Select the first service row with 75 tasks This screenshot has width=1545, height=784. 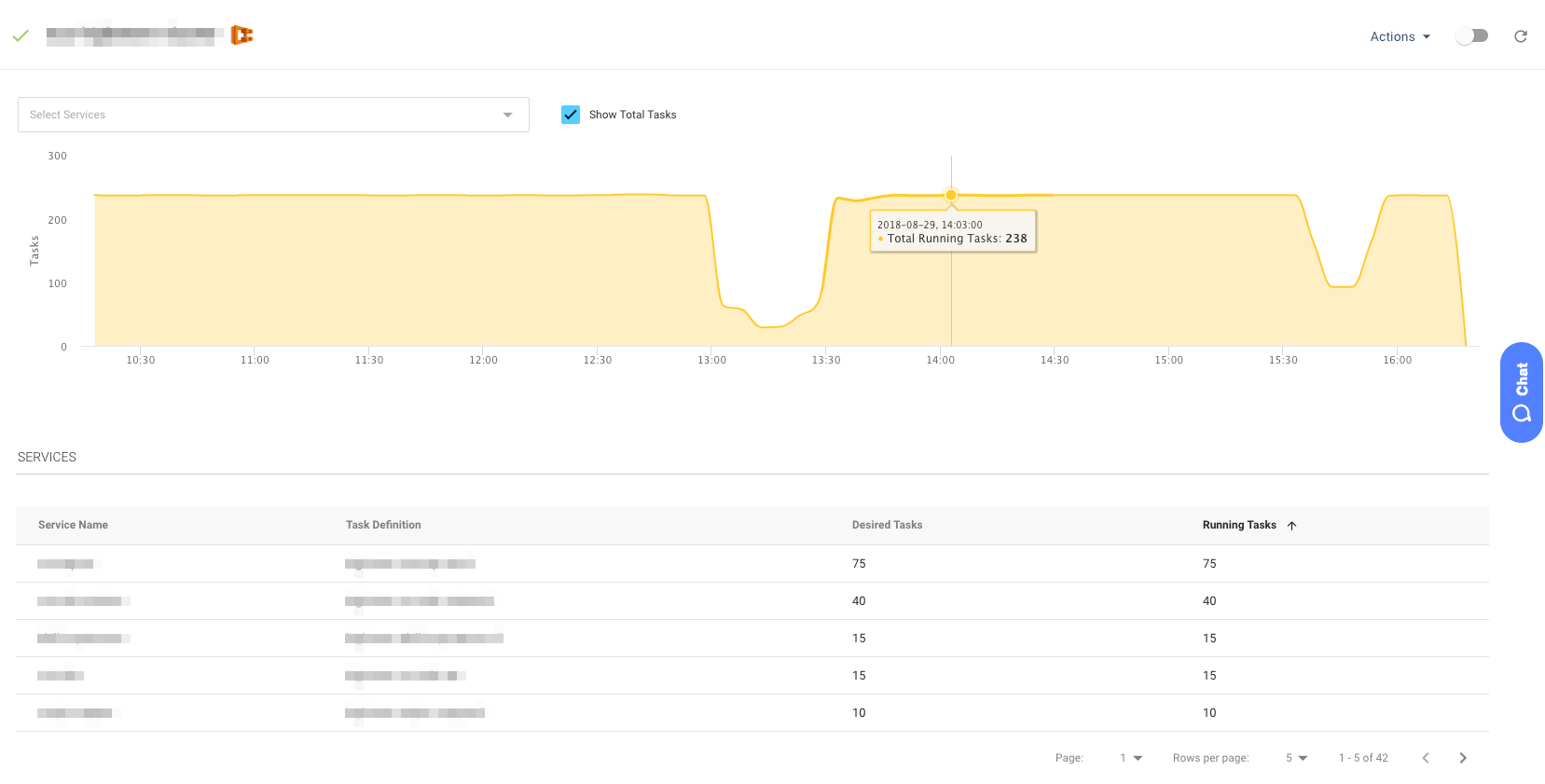(x=752, y=564)
